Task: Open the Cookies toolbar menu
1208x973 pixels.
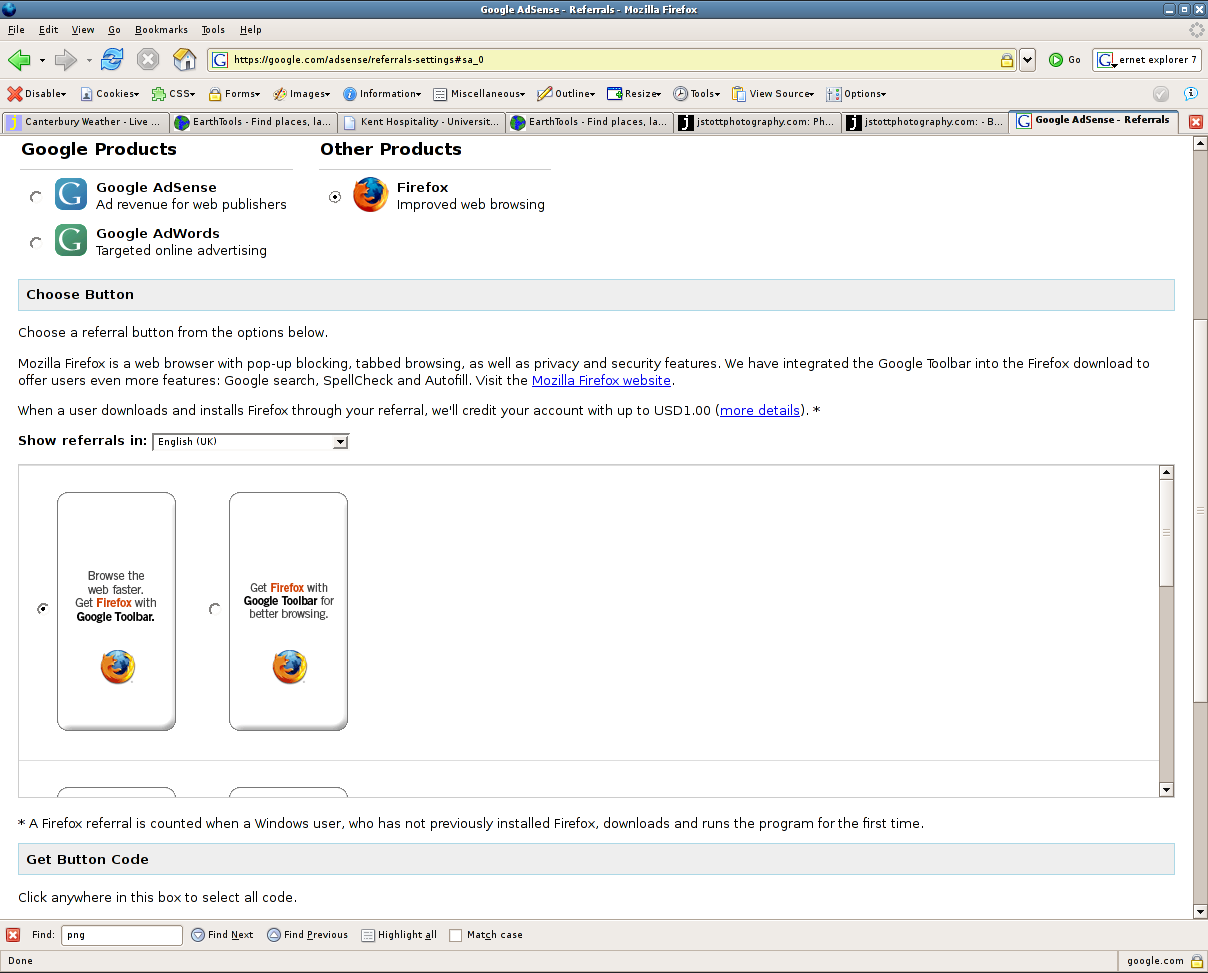Action: (x=110, y=94)
